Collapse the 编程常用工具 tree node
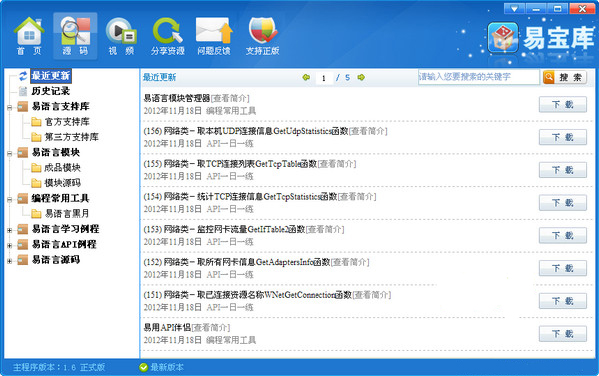The height and width of the screenshot is (376, 599). pyautogui.click(x=10, y=199)
